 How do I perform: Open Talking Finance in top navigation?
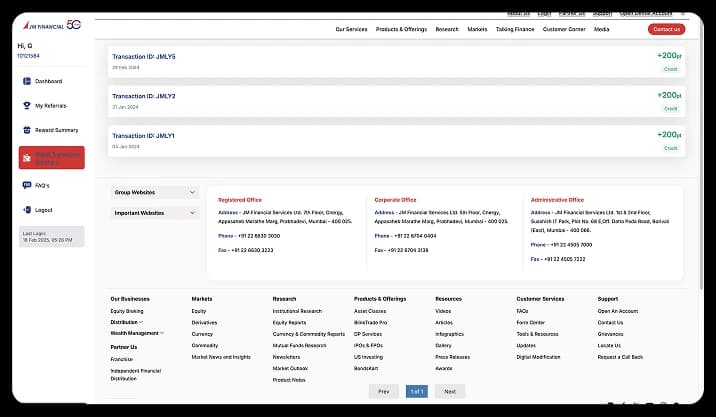coord(515,29)
